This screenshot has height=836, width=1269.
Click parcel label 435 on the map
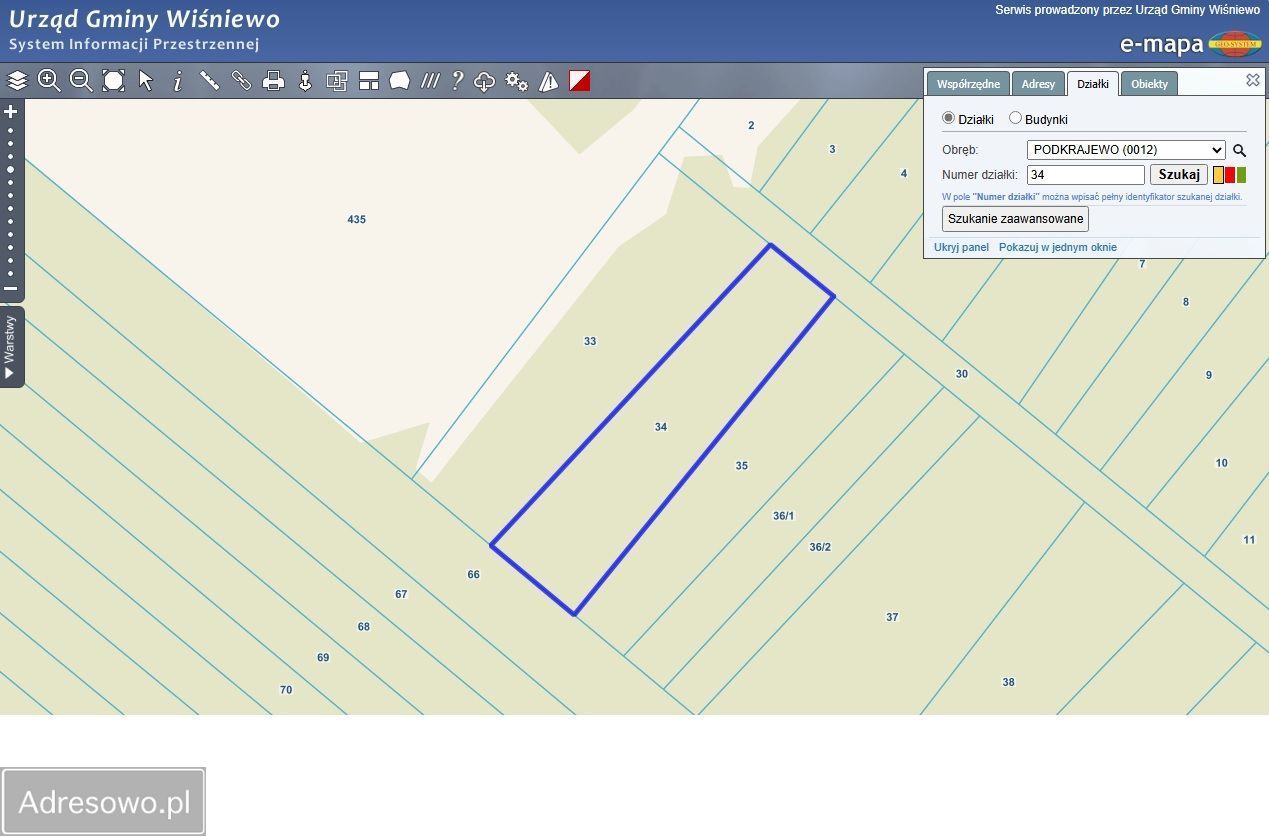(x=356, y=219)
